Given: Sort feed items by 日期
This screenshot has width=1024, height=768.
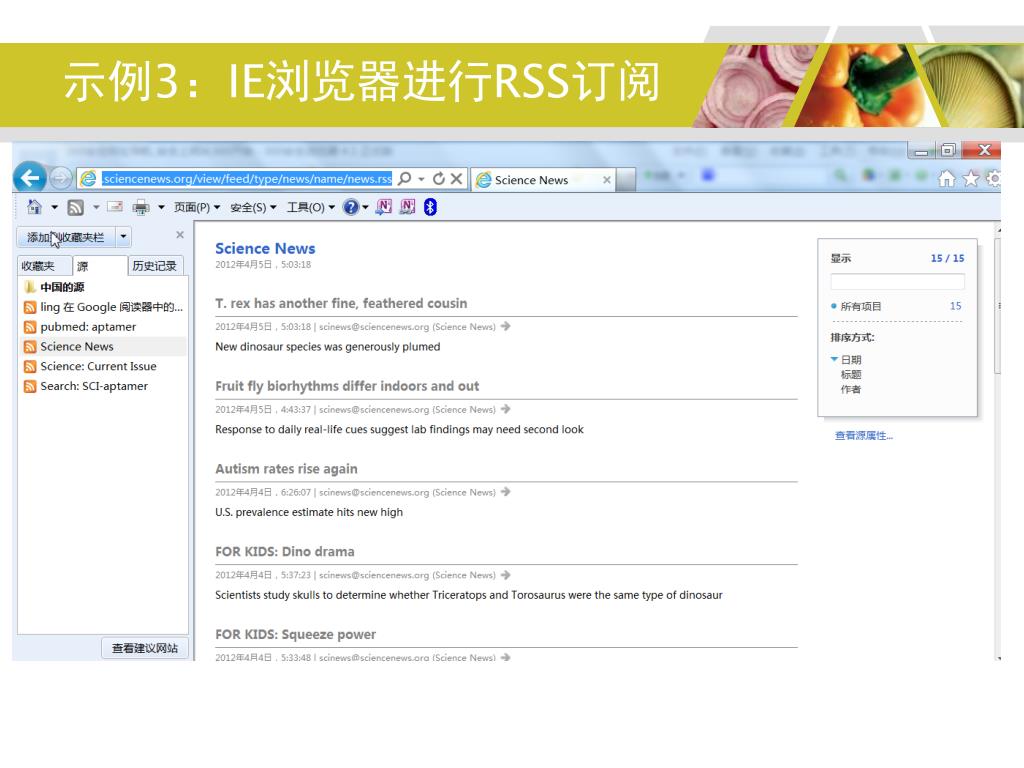Looking at the screenshot, I should [850, 360].
